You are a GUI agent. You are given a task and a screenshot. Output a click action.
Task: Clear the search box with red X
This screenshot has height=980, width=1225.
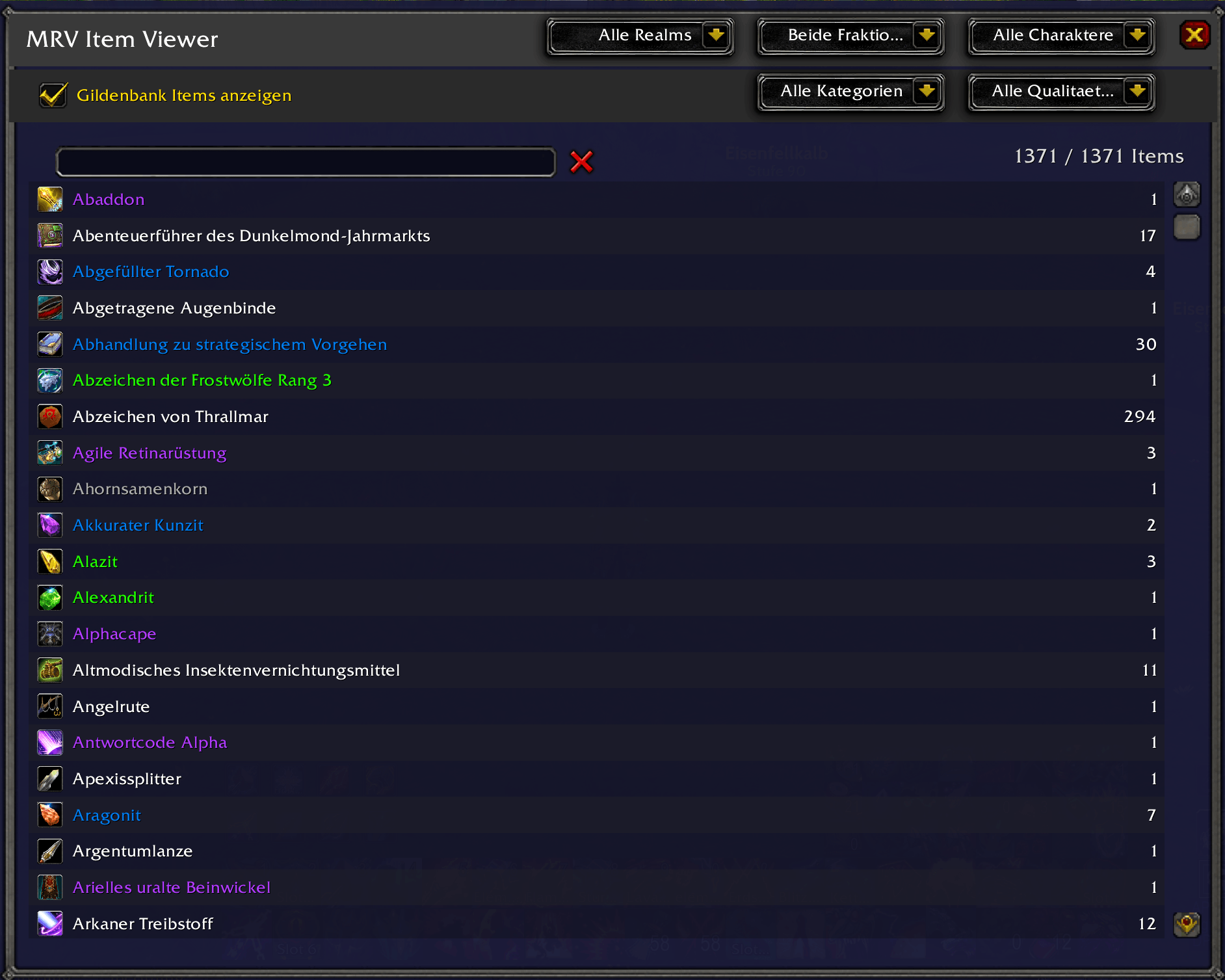[581, 162]
